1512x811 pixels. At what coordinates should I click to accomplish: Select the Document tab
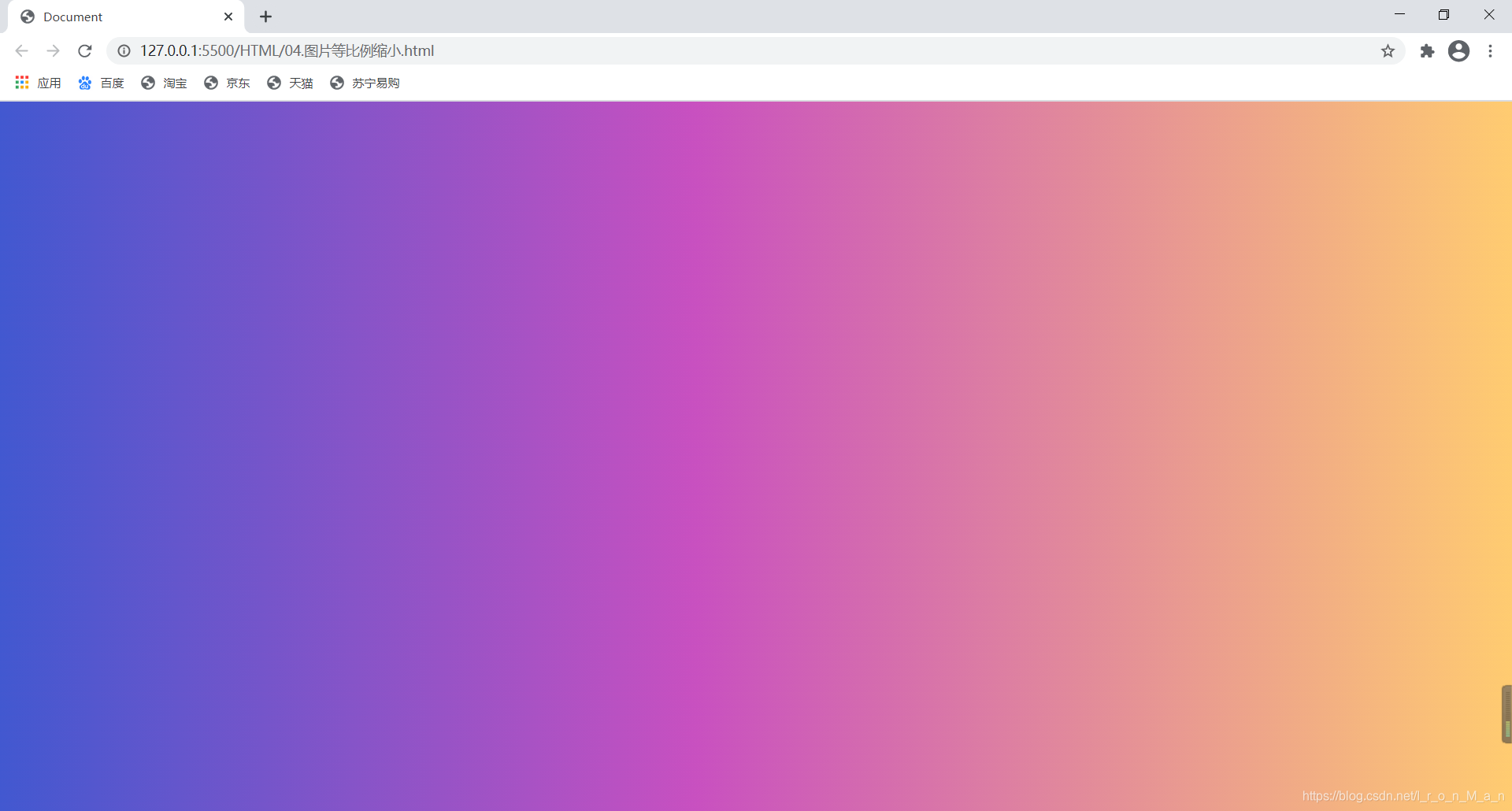(x=126, y=17)
